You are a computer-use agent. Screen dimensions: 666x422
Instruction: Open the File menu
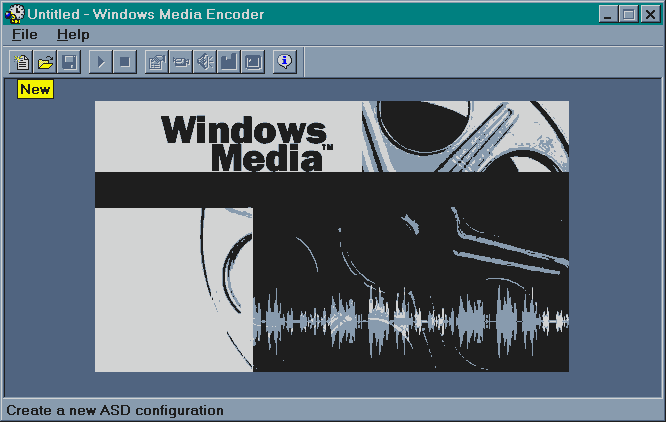point(25,35)
